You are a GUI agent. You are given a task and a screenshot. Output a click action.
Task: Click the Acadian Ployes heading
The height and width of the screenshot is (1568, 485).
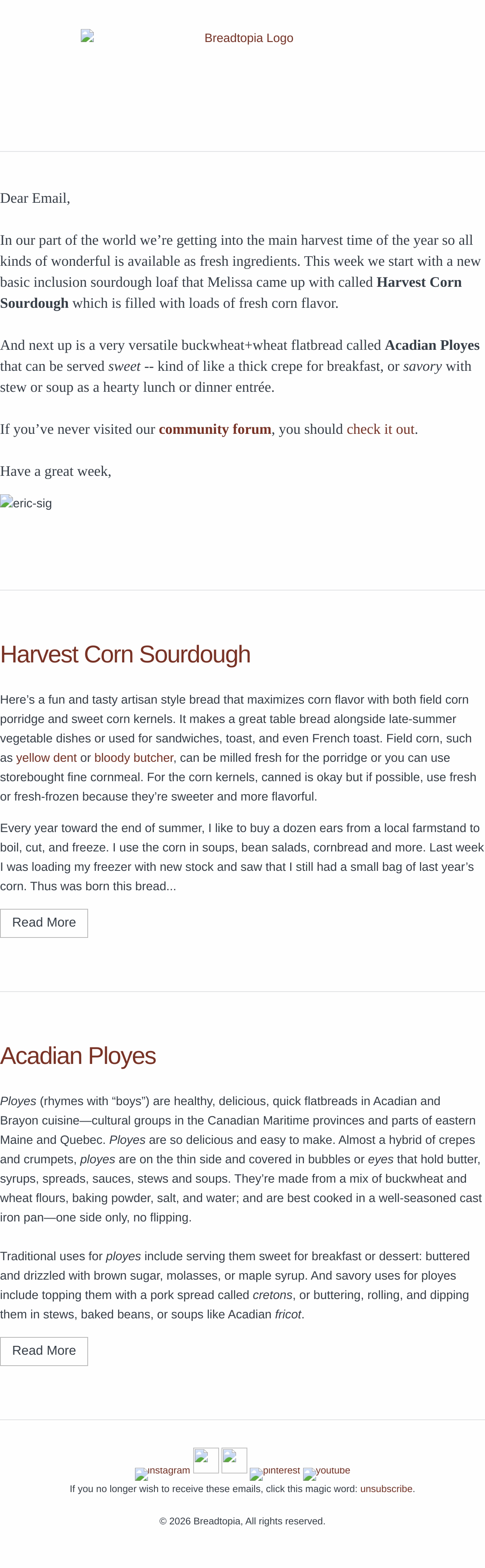78,1055
